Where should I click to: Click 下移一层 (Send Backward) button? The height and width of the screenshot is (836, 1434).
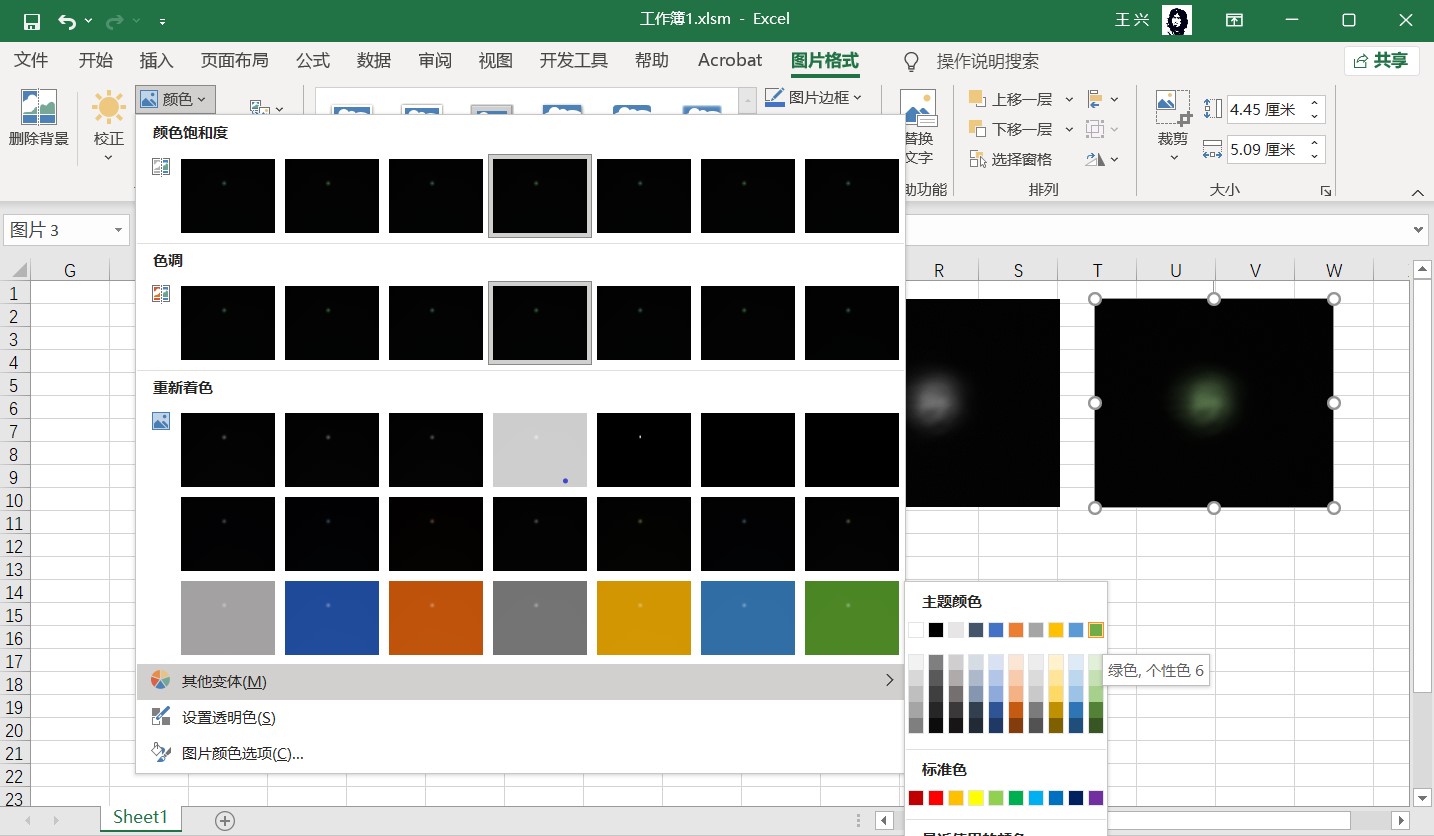1011,129
